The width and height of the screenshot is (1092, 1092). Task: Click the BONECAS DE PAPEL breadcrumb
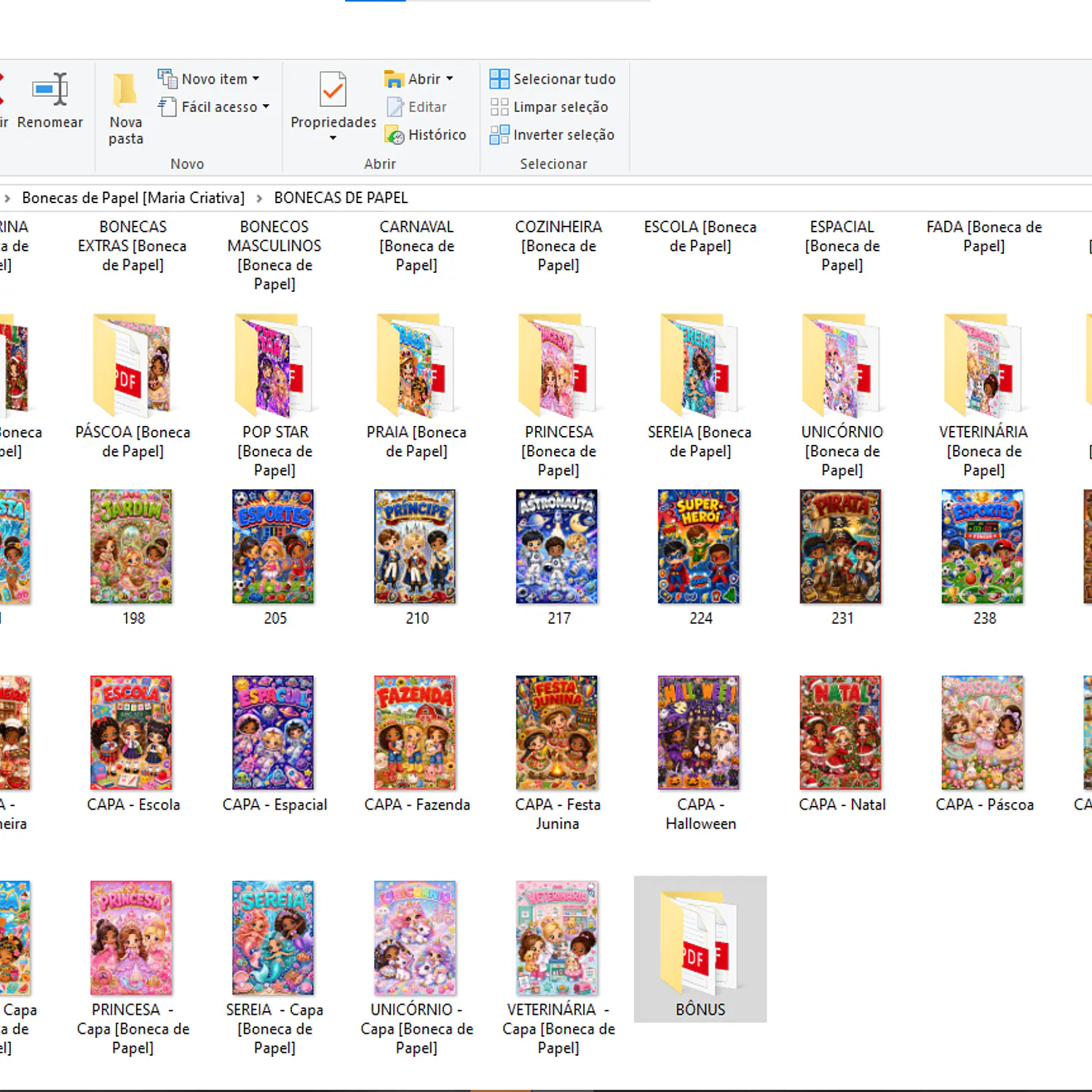click(x=341, y=198)
